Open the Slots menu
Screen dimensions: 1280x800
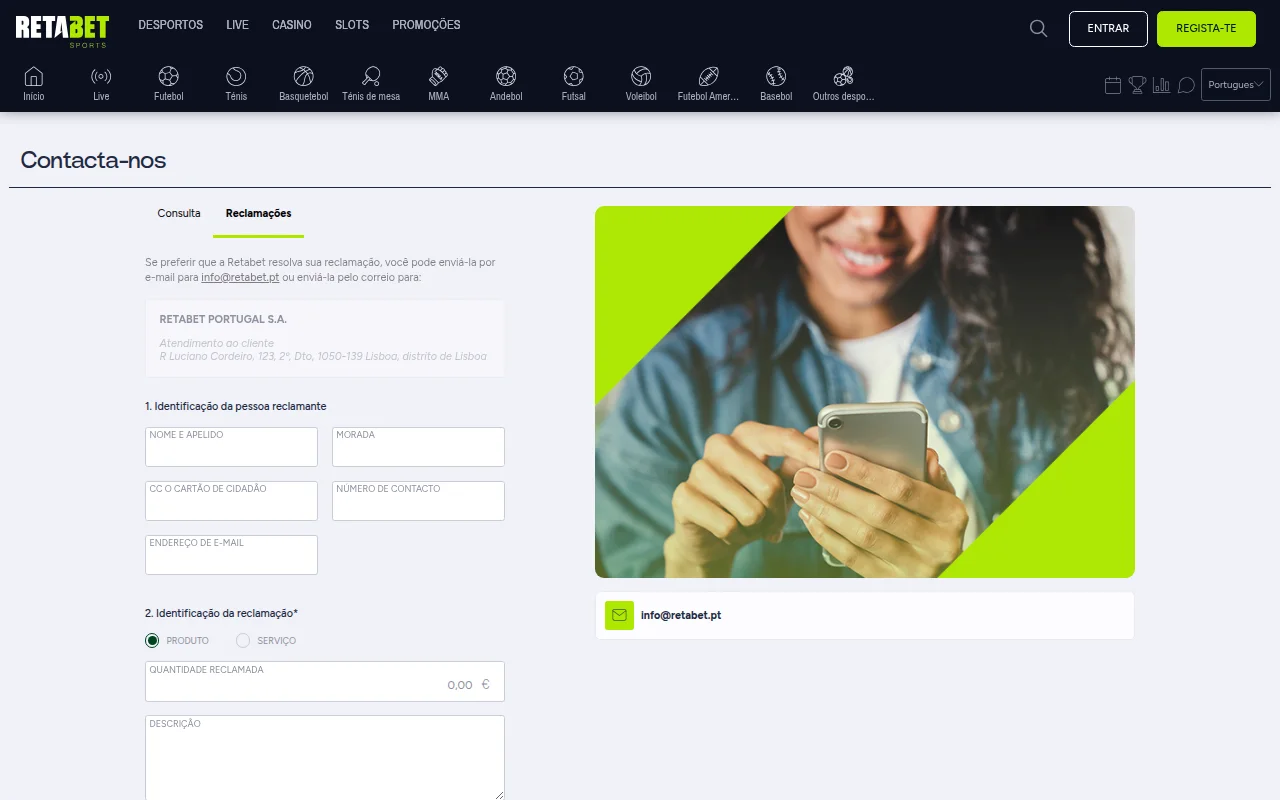point(352,25)
